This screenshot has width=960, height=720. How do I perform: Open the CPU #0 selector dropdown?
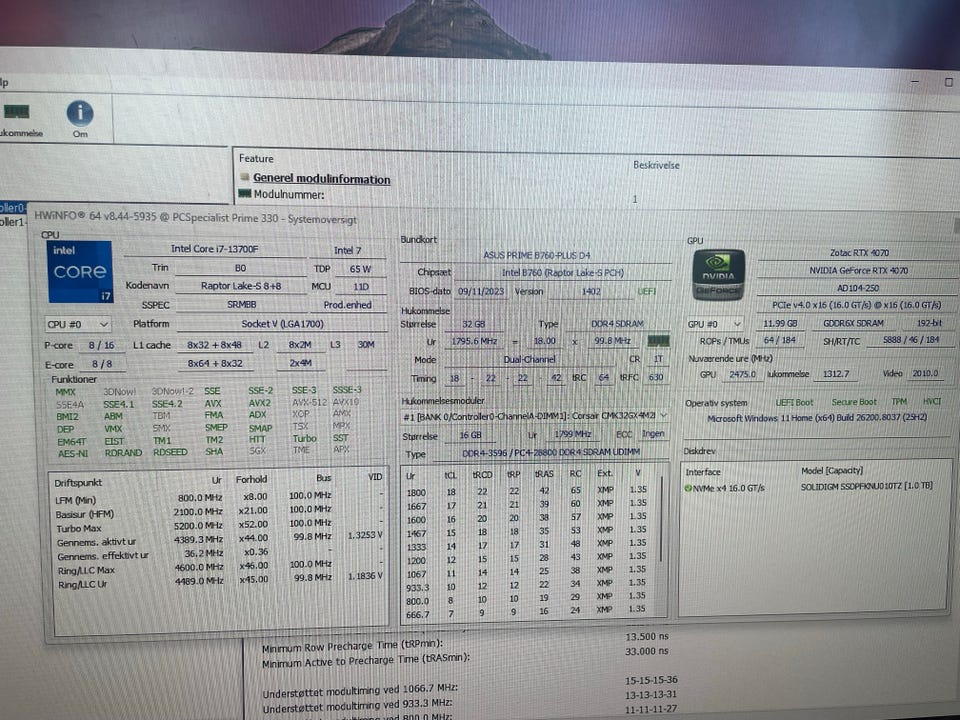(x=78, y=324)
